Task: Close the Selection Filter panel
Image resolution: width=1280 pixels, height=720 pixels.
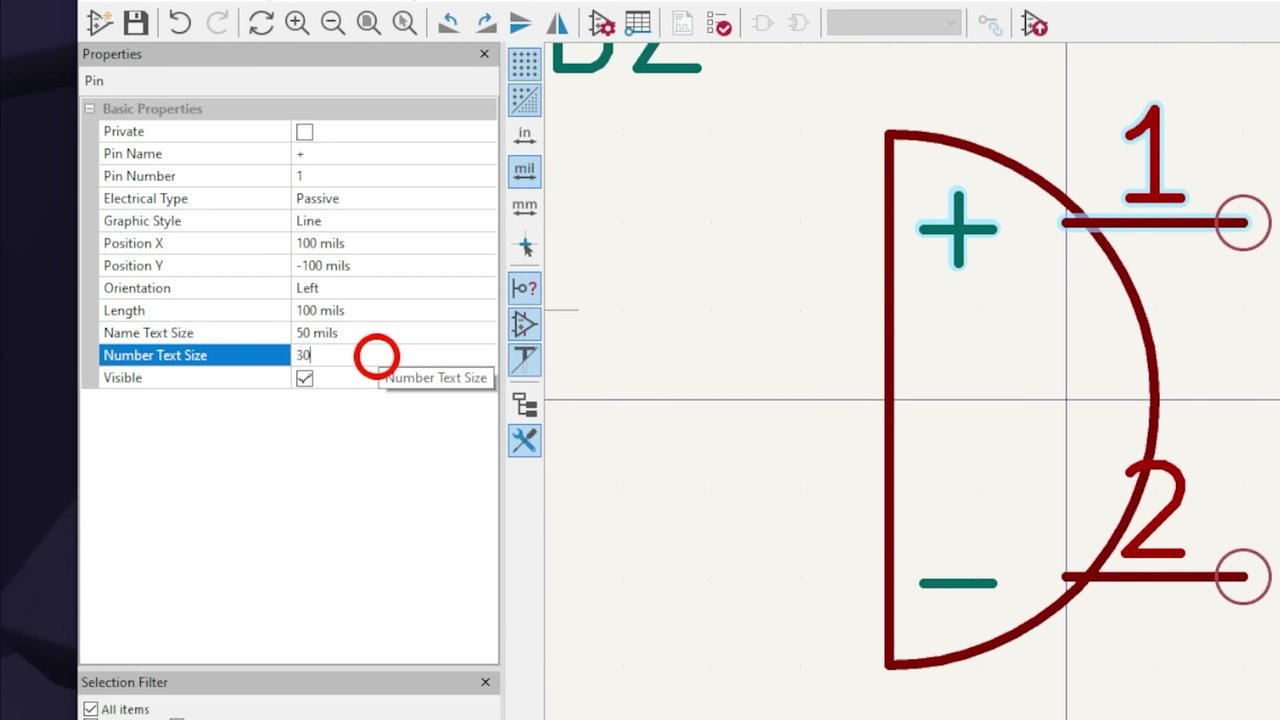Action: pos(485,682)
